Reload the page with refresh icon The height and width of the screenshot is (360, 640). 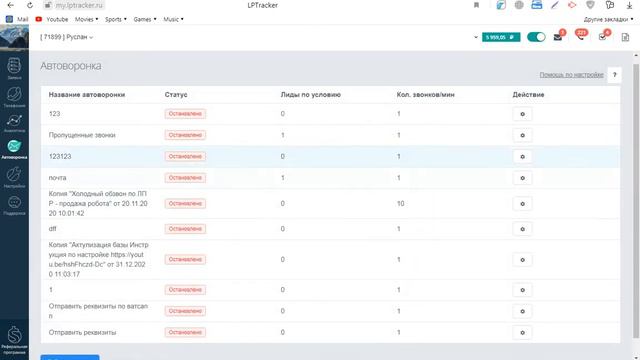[x=30, y=5]
